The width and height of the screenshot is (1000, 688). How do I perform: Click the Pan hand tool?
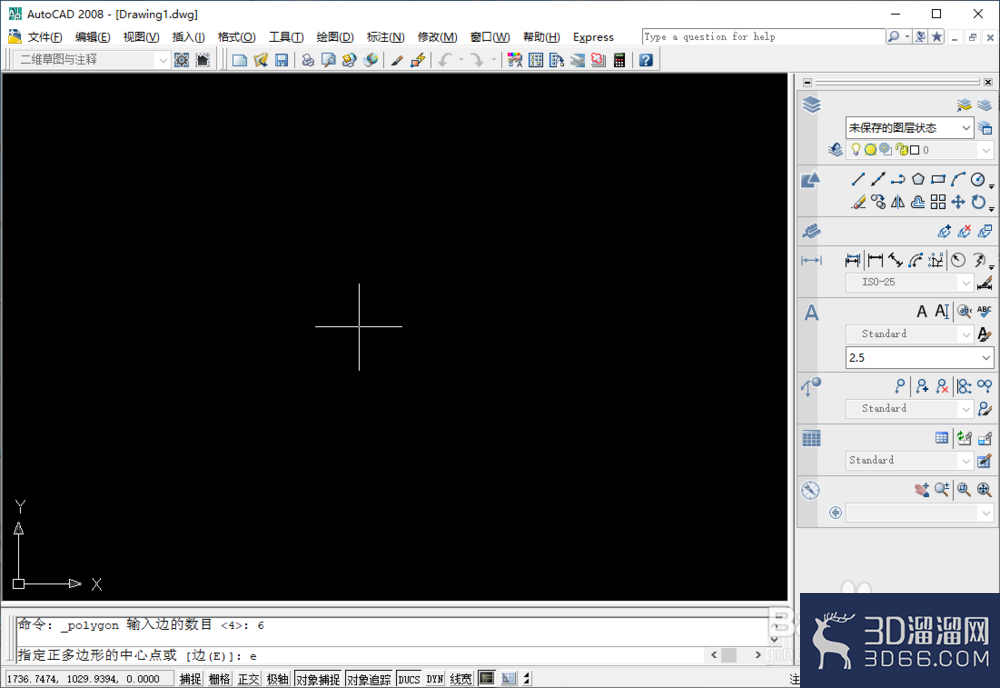click(921, 490)
